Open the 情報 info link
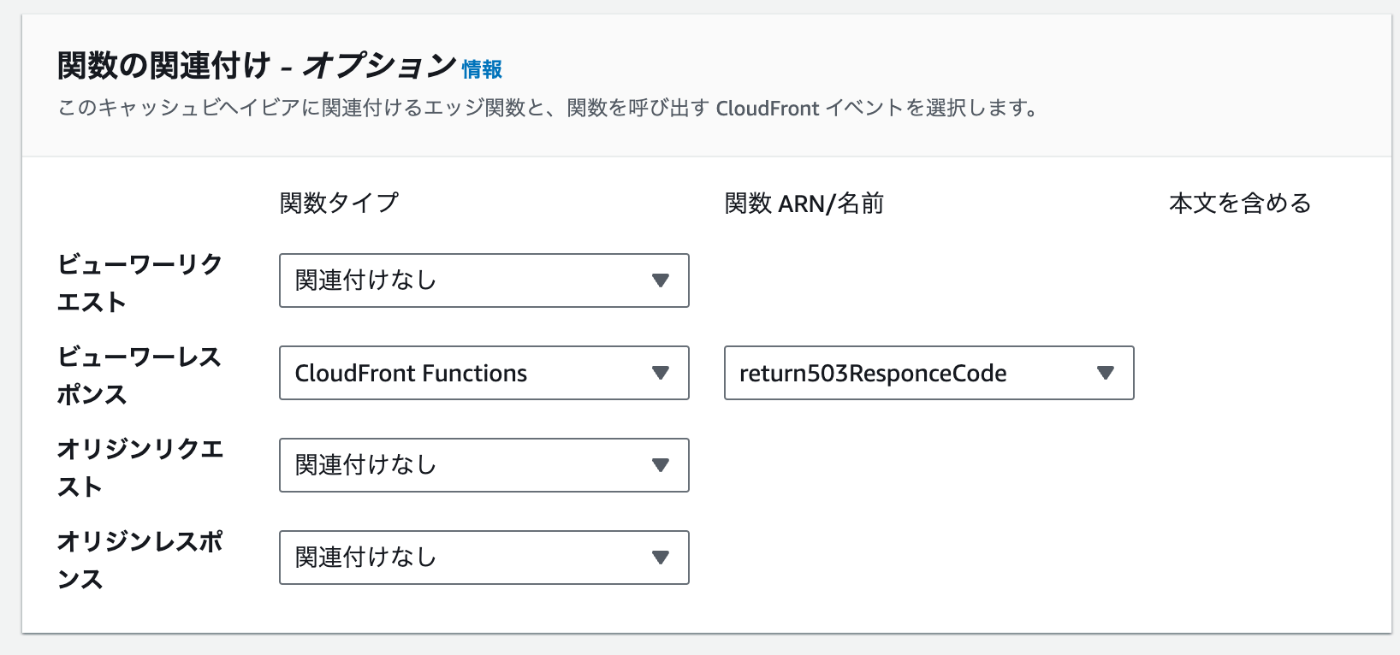 (x=482, y=69)
